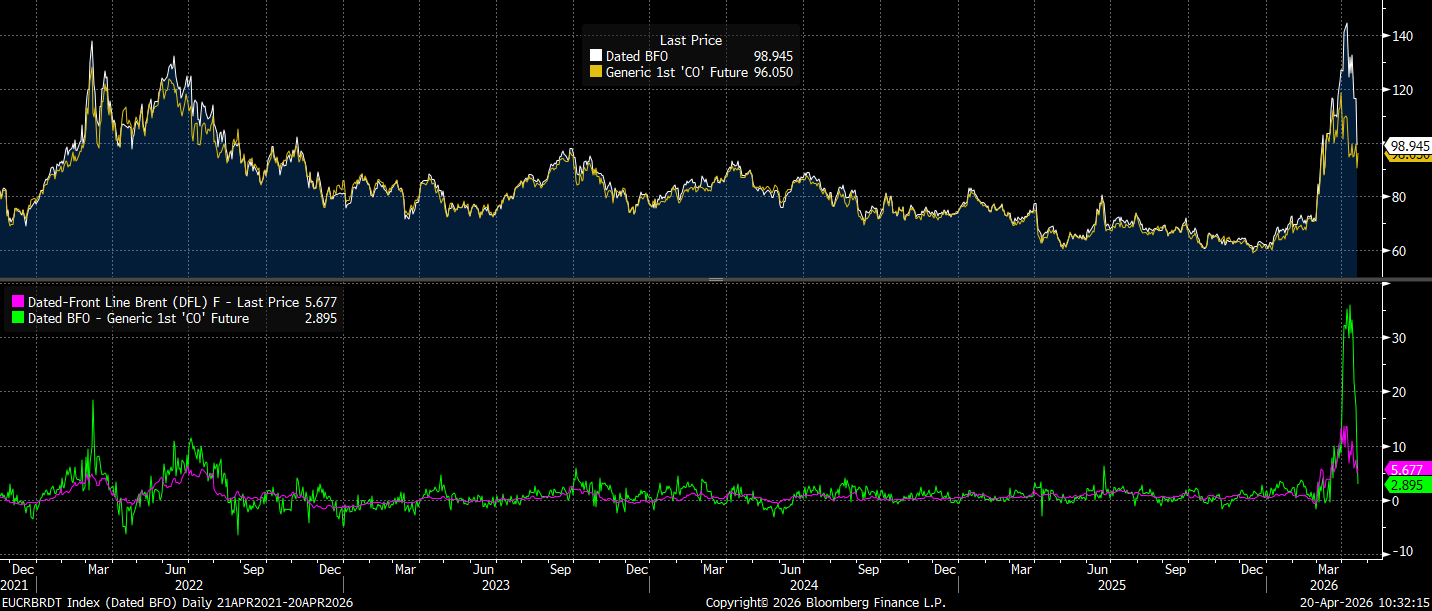
Task: Click the magenta DFL legend swatch
Action: coord(17,302)
